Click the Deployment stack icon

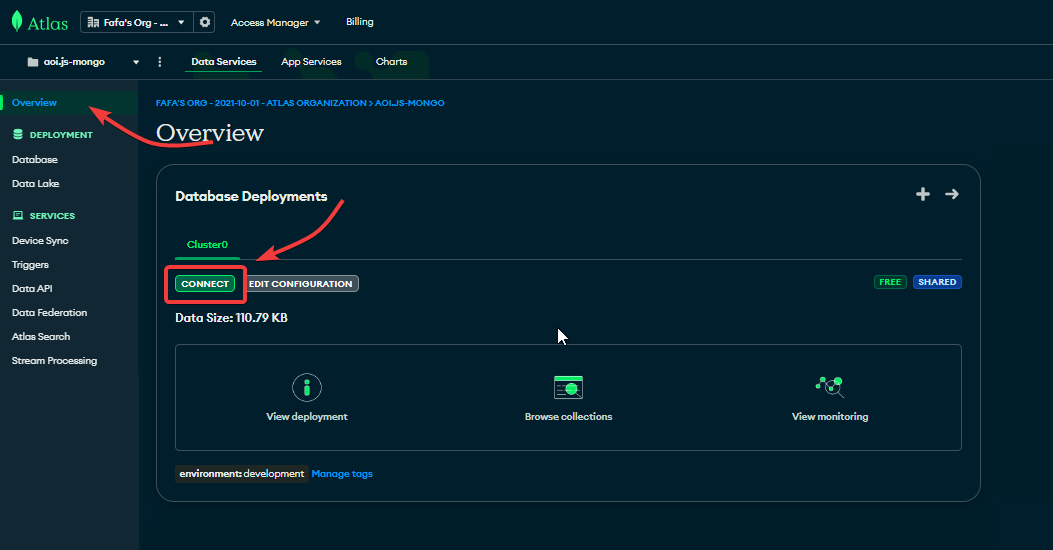tap(18, 135)
